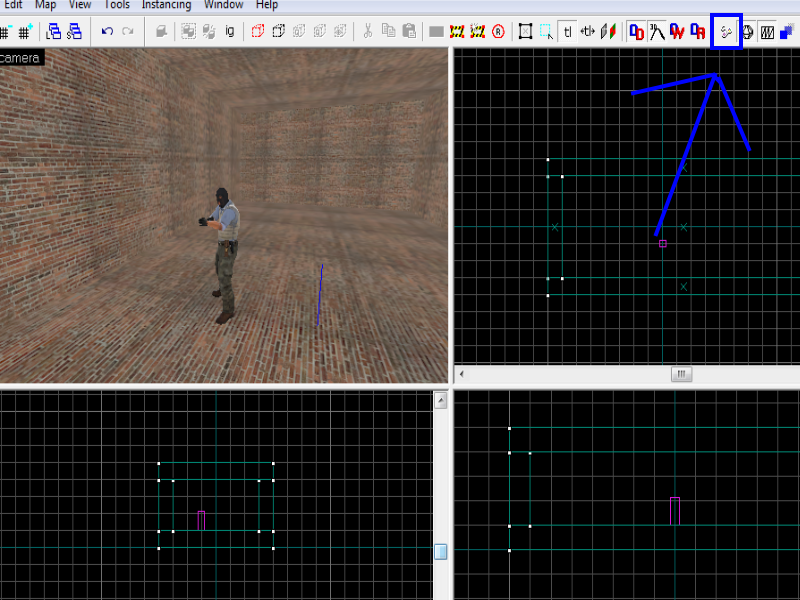800x600 pixels.
Task: Click the smaller grid icon
Action: tap(5, 32)
